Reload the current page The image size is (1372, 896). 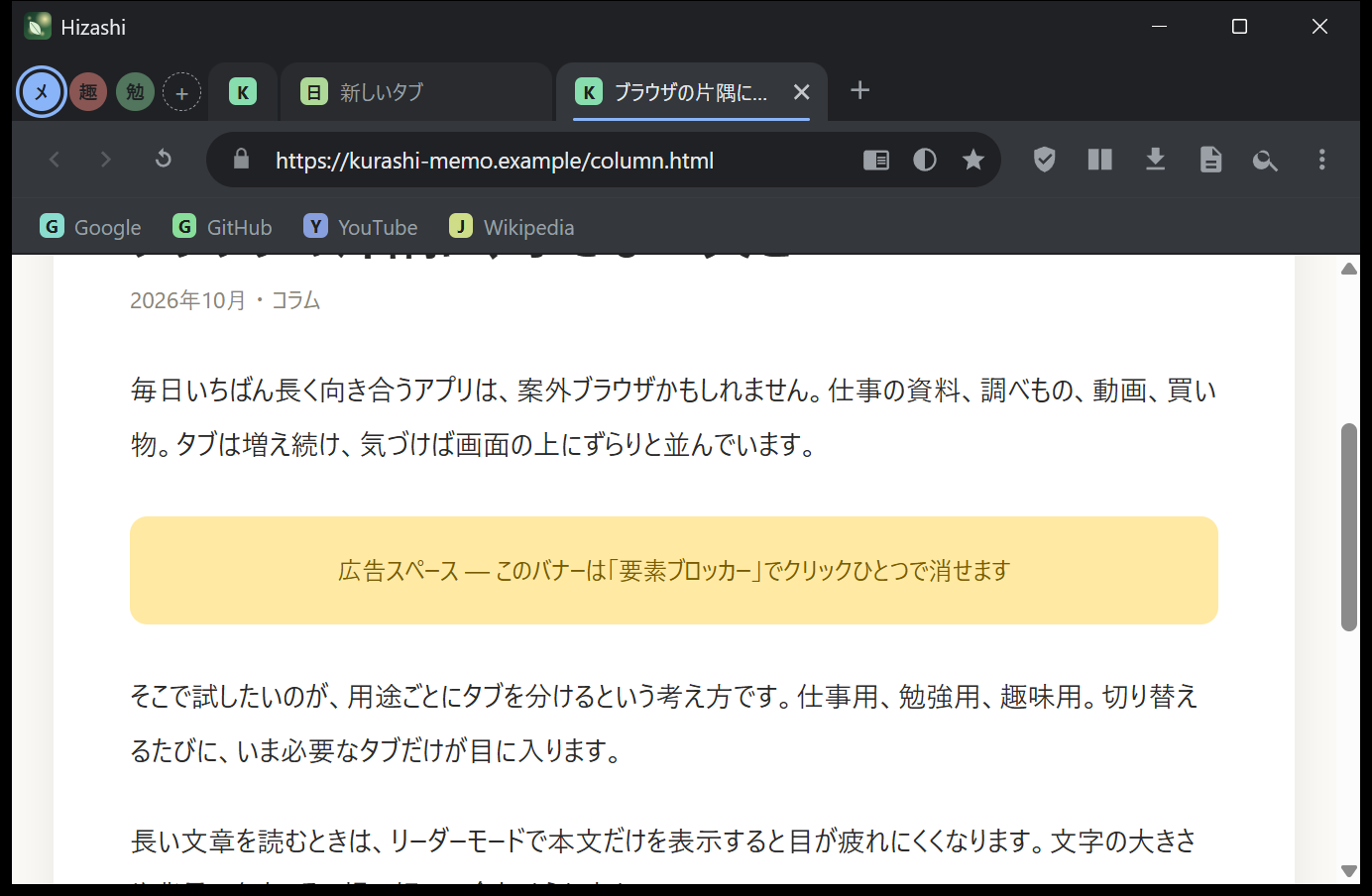(164, 160)
